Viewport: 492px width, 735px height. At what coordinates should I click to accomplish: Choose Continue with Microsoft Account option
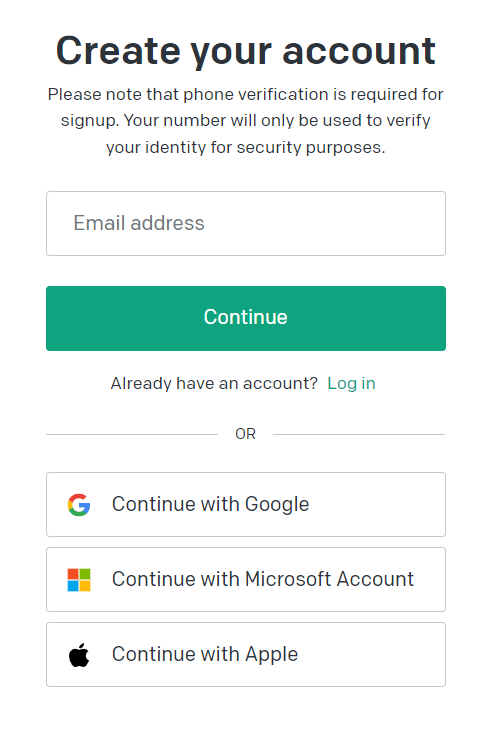coord(246,579)
